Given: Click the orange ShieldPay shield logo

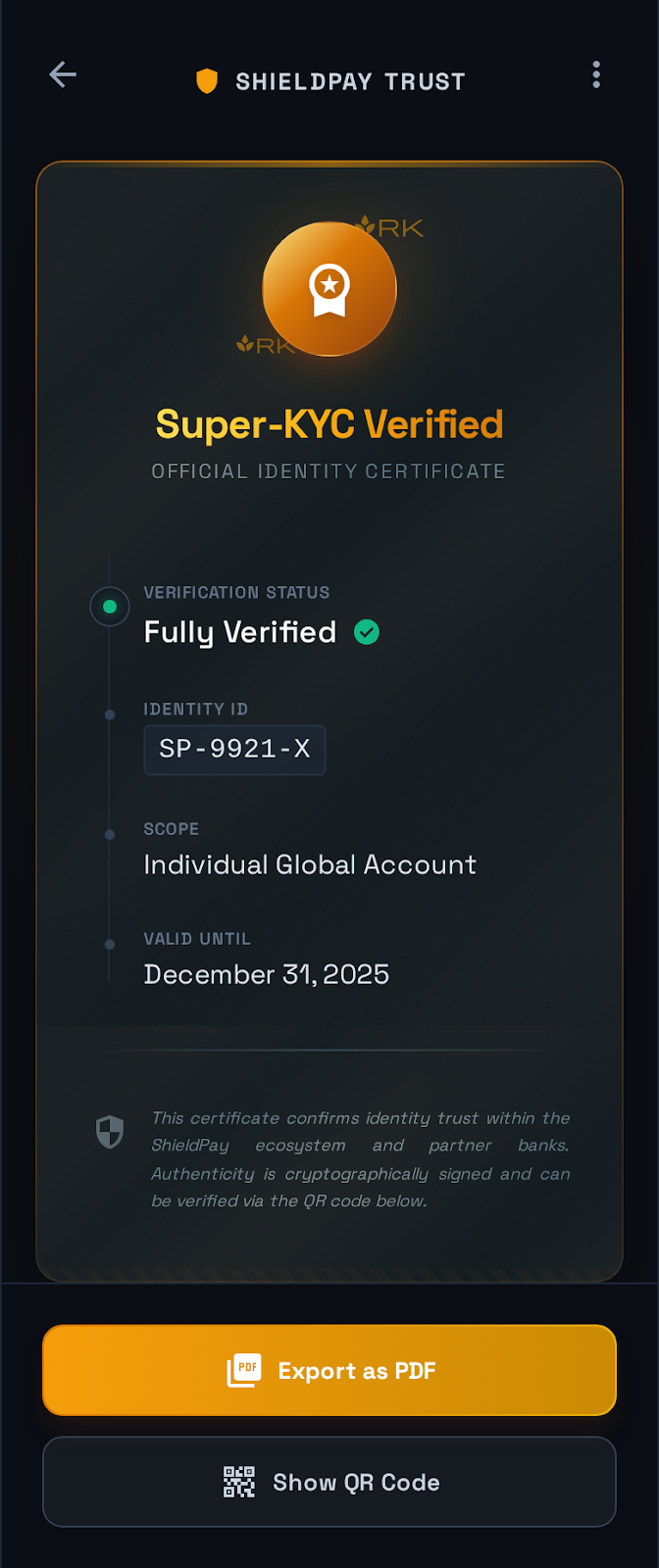Looking at the screenshot, I should [207, 81].
